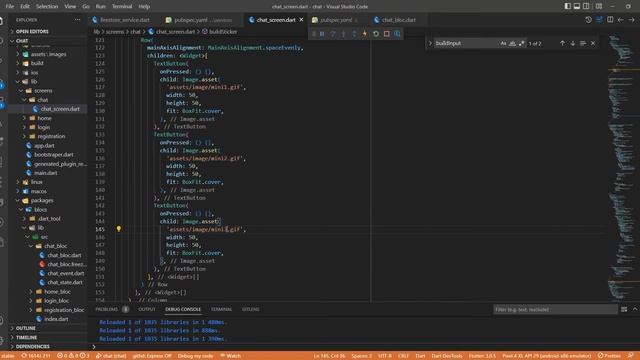Click the green Restart debug icon

click(x=376, y=34)
